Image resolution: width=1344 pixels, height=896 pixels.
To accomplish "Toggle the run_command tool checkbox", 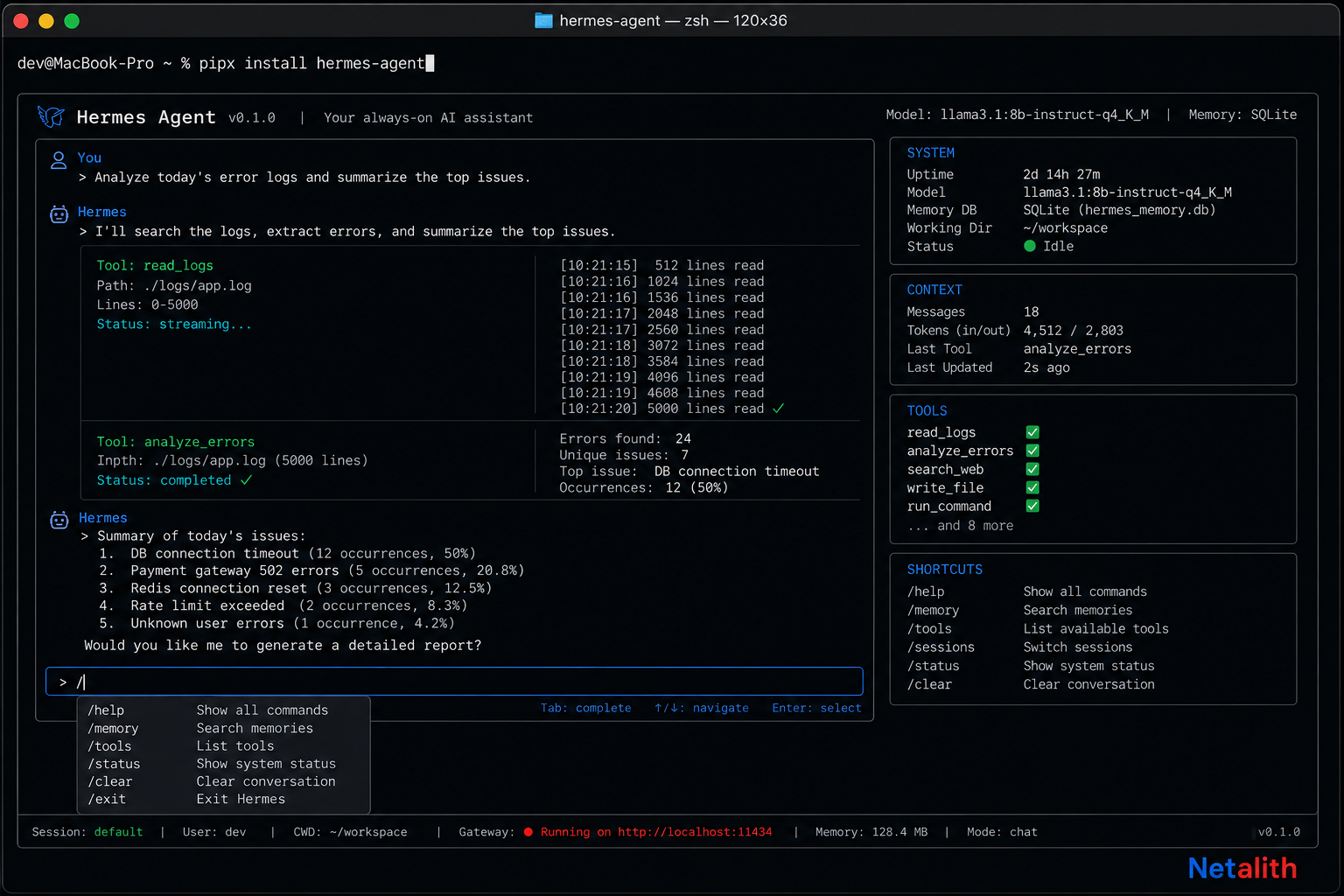I will [1032, 506].
